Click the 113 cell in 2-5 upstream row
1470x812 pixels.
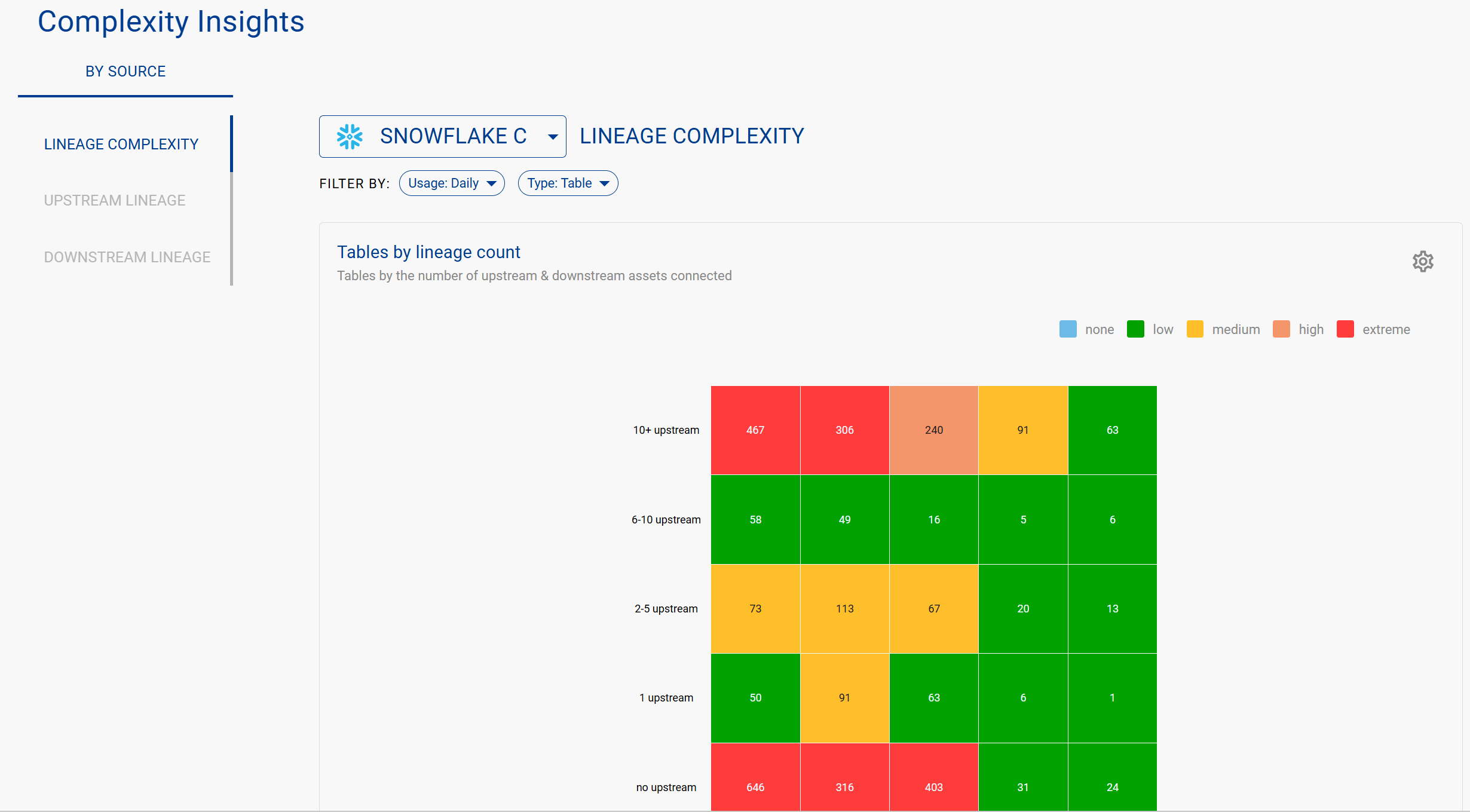click(x=844, y=609)
